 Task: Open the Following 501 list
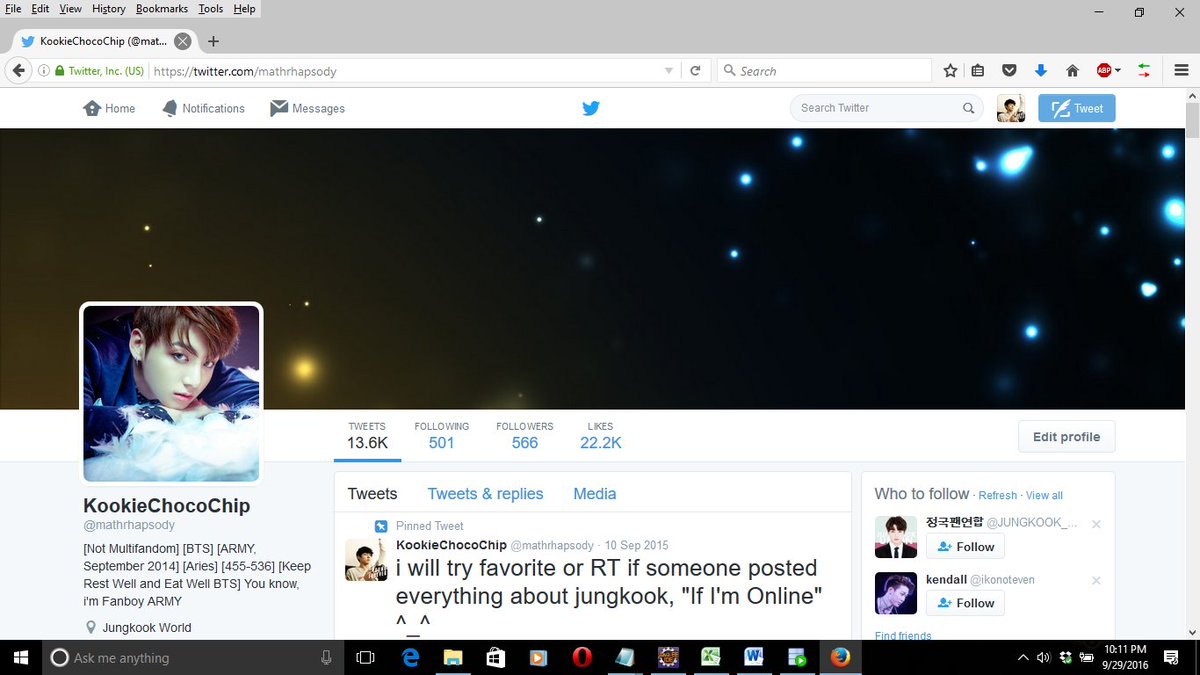[x=441, y=436]
